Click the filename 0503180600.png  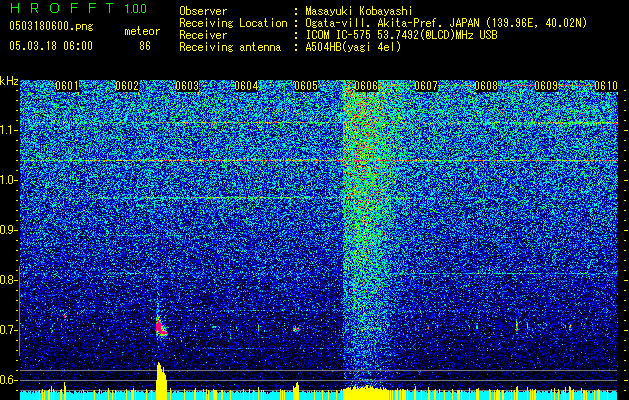51,27
